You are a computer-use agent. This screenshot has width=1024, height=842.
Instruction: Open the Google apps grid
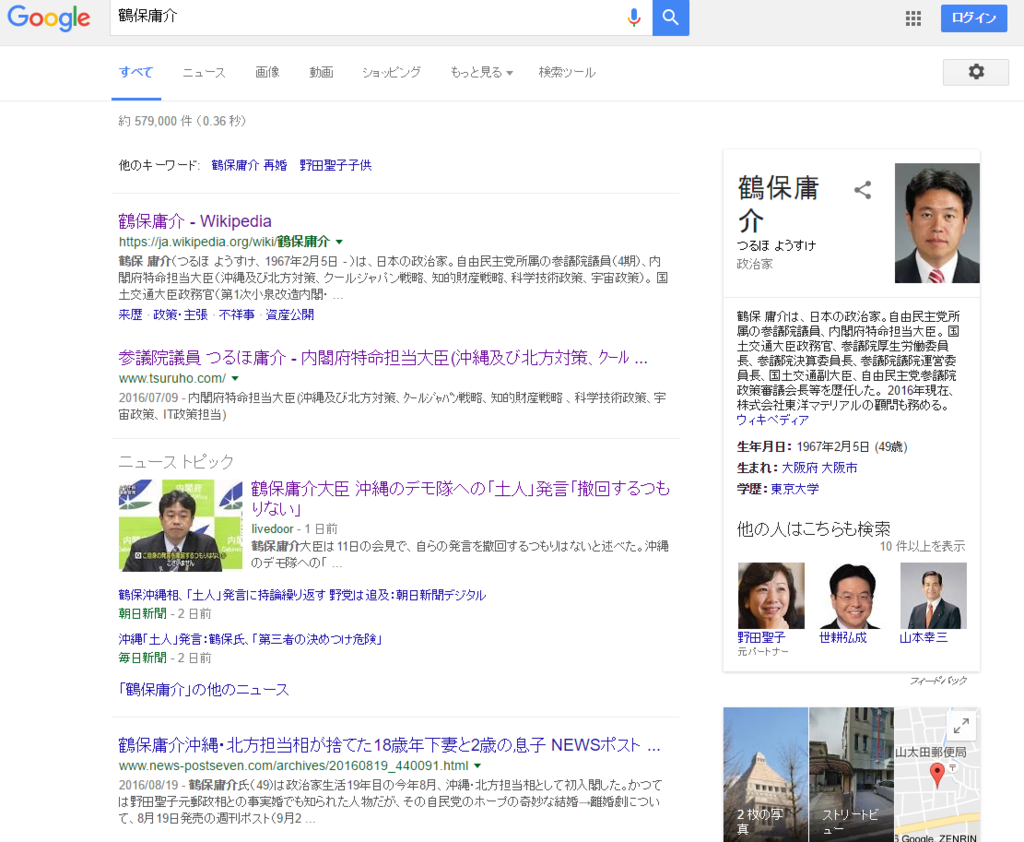pos(913,18)
